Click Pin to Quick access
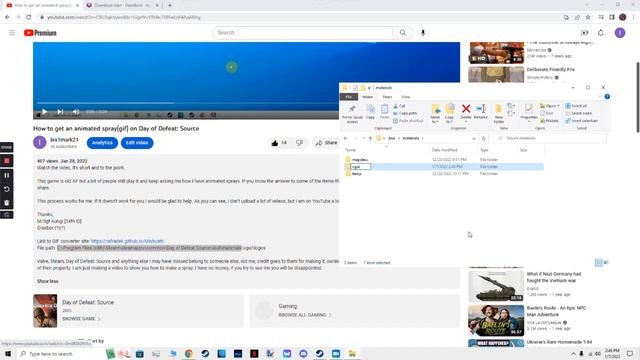 coord(352,113)
